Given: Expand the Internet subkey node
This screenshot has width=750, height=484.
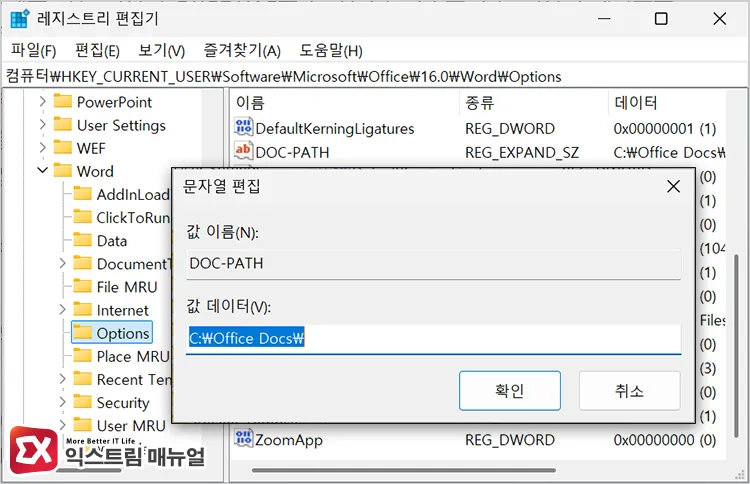Looking at the screenshot, I should (62, 309).
